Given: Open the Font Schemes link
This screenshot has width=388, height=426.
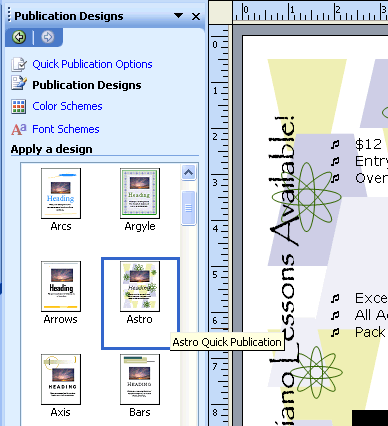Looking at the screenshot, I should 66,129.
